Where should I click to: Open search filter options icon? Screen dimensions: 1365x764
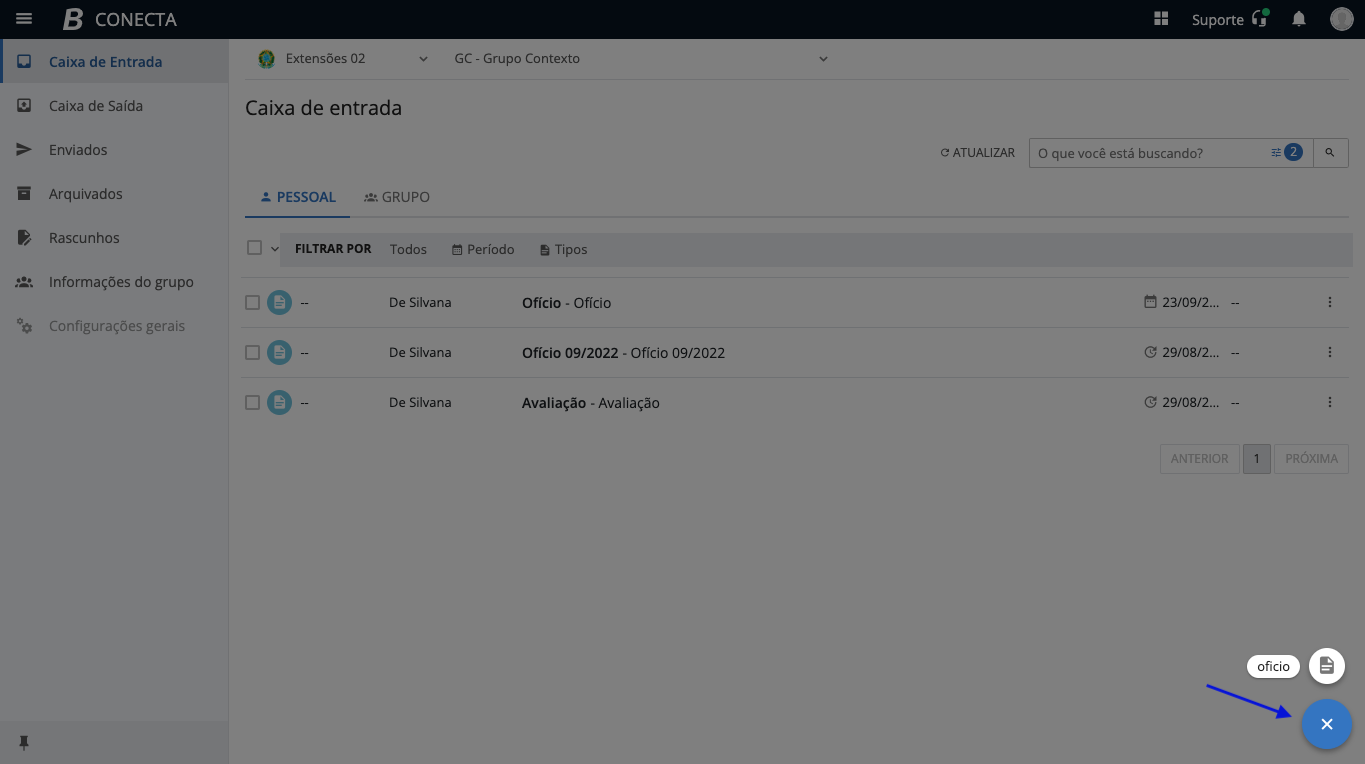1276,153
